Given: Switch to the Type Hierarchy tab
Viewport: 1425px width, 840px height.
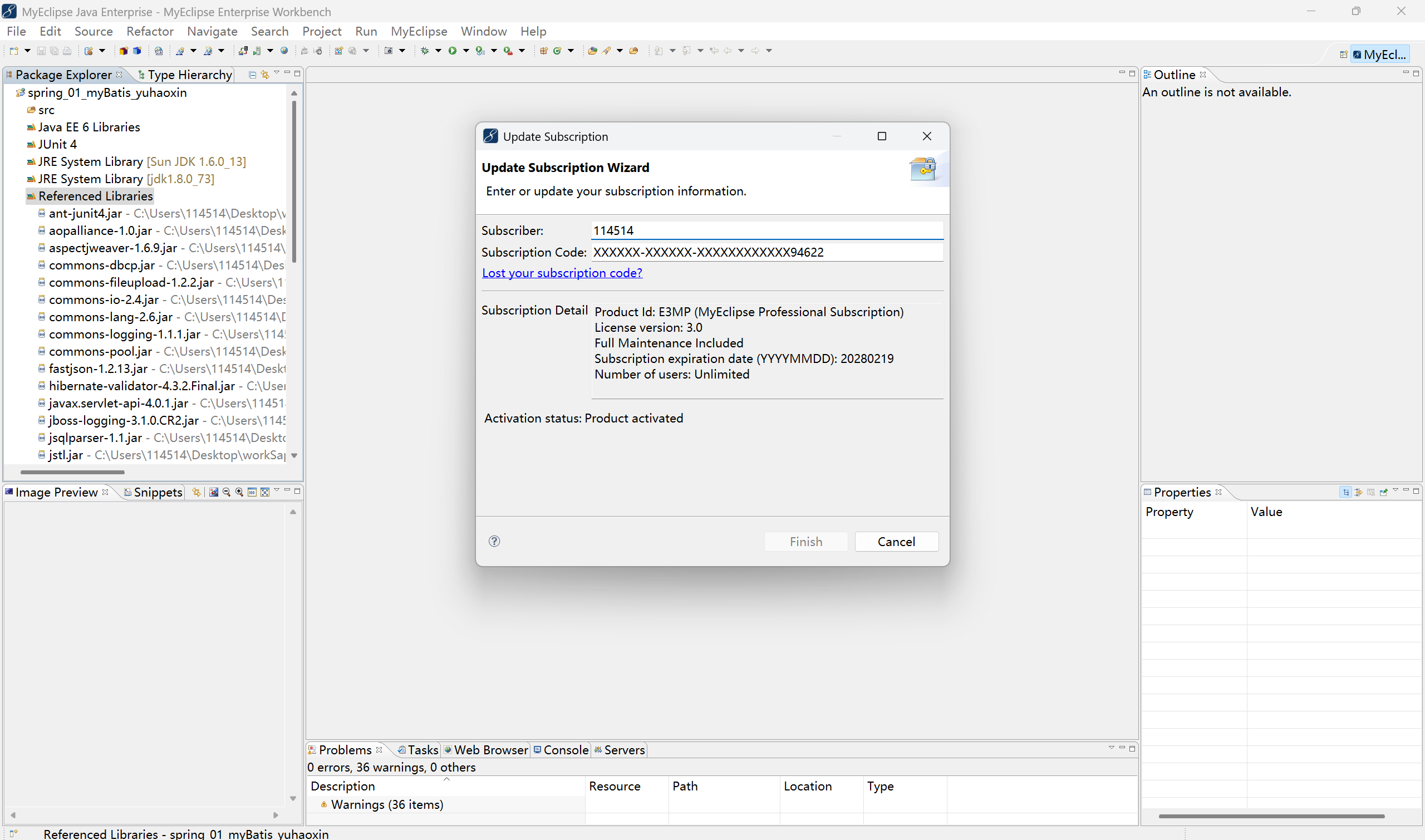Looking at the screenshot, I should point(184,75).
